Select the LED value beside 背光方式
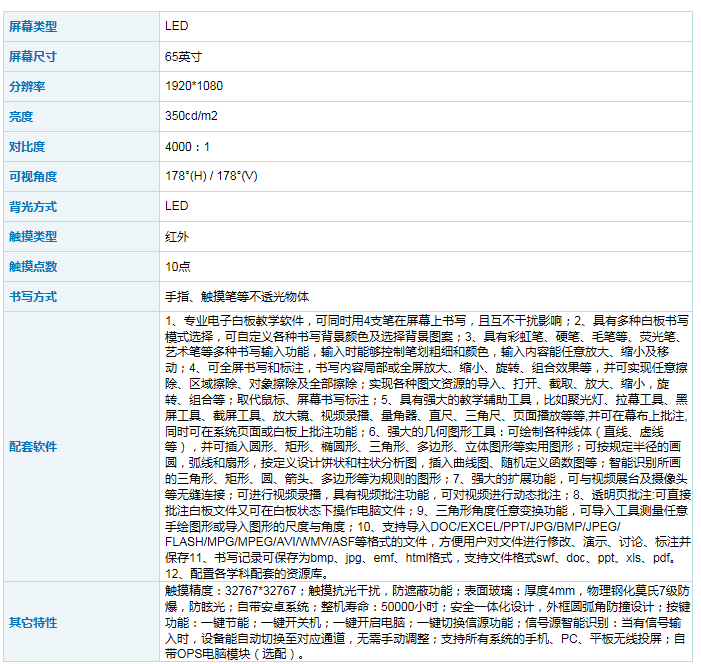The height and width of the screenshot is (664, 701). tap(177, 206)
